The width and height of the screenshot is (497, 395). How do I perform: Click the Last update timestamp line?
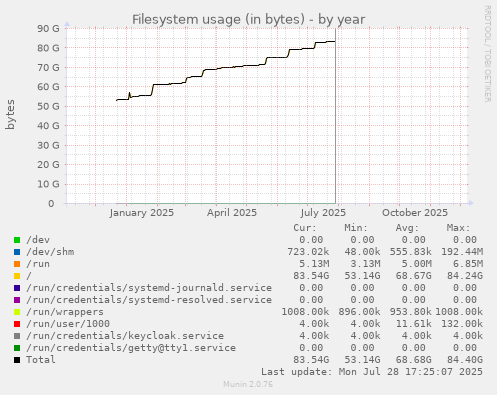pyautogui.click(x=372, y=372)
